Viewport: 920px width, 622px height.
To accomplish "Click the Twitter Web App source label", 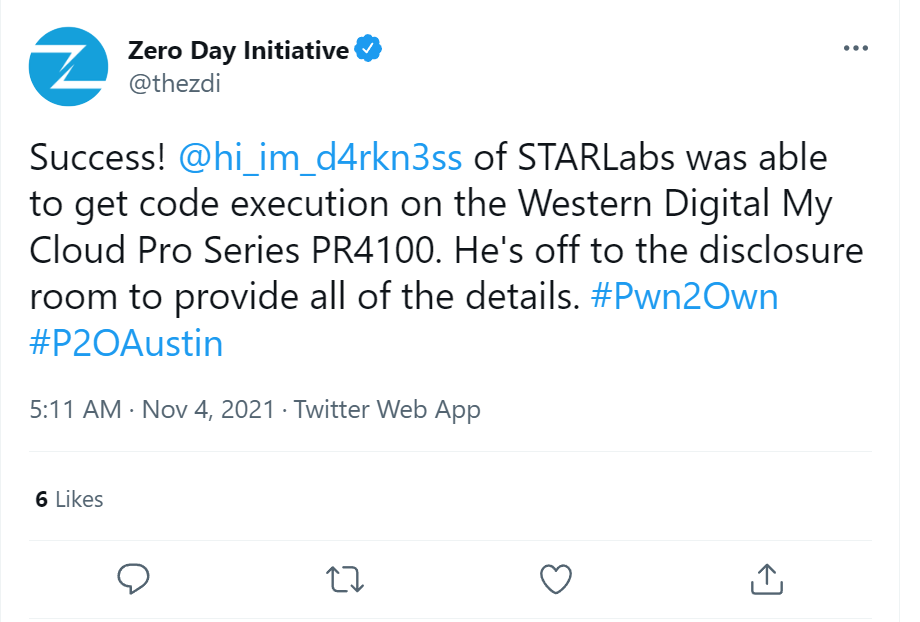I will [x=387, y=409].
